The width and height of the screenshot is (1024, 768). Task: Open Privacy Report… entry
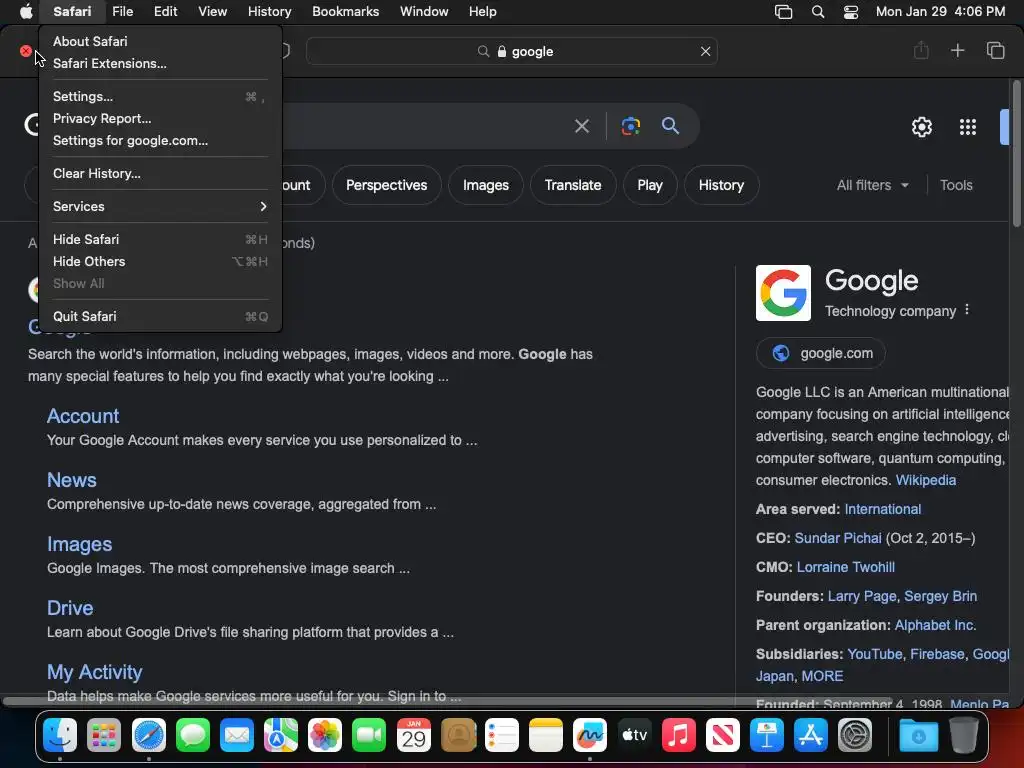pyautogui.click(x=160, y=118)
